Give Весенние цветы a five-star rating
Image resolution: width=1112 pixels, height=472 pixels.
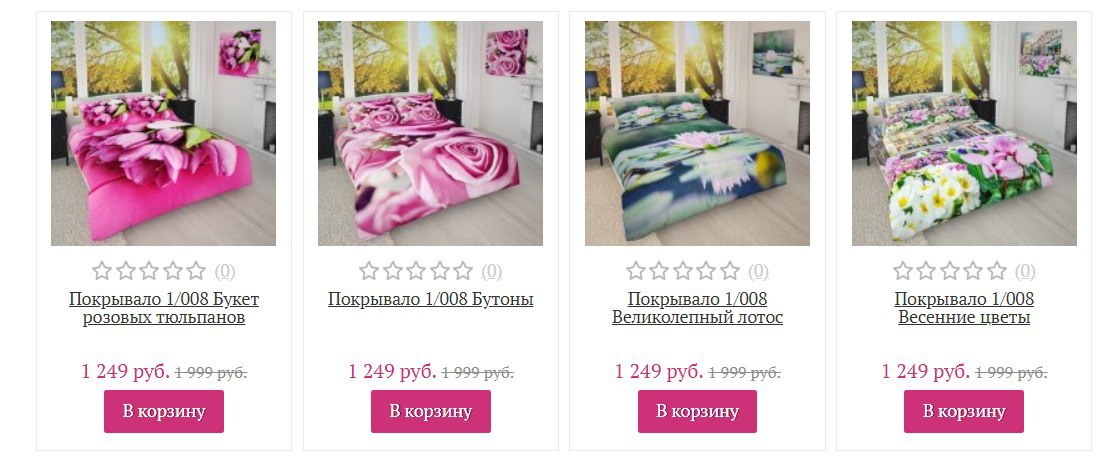click(997, 270)
